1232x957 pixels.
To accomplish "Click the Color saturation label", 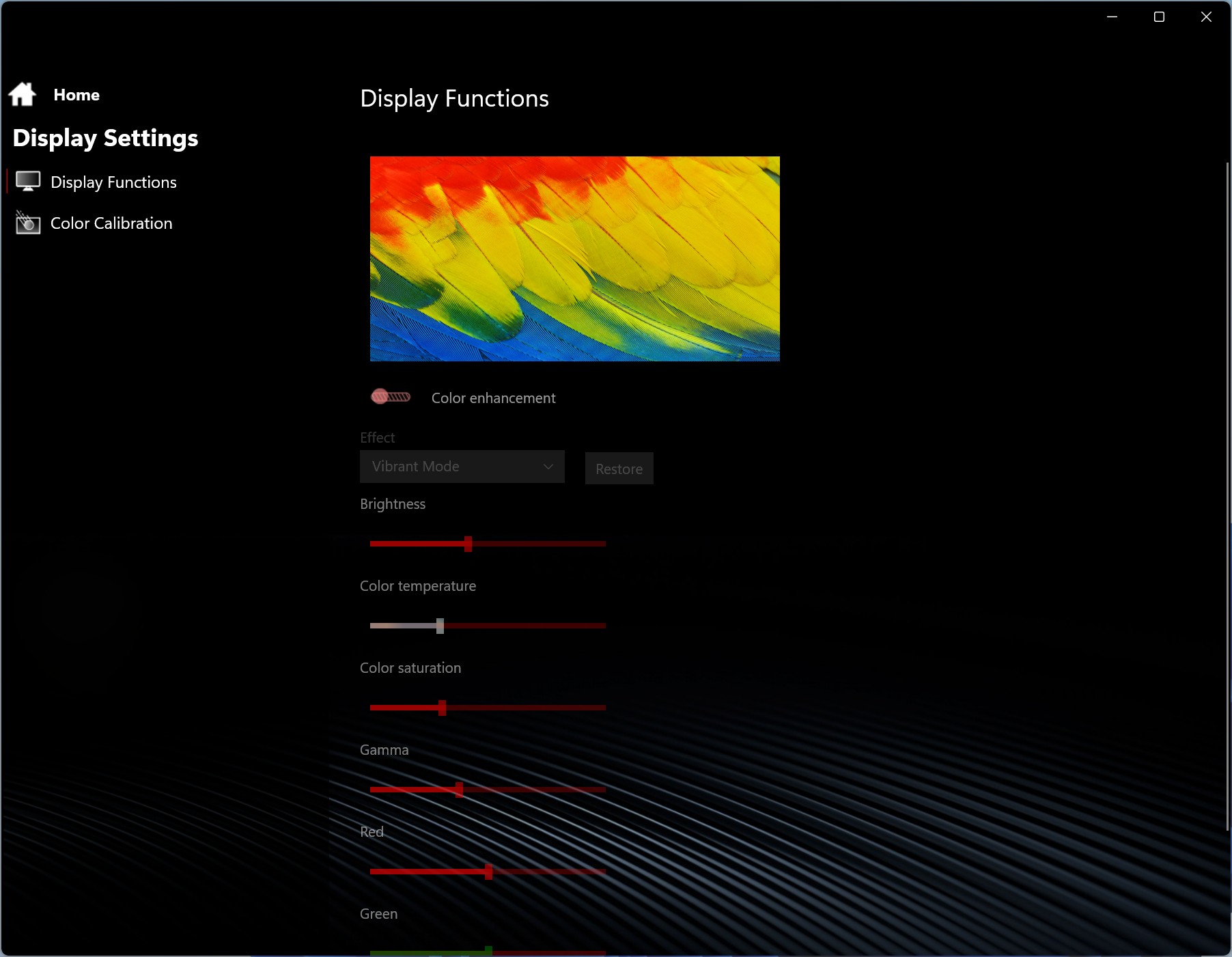I will tap(410, 668).
